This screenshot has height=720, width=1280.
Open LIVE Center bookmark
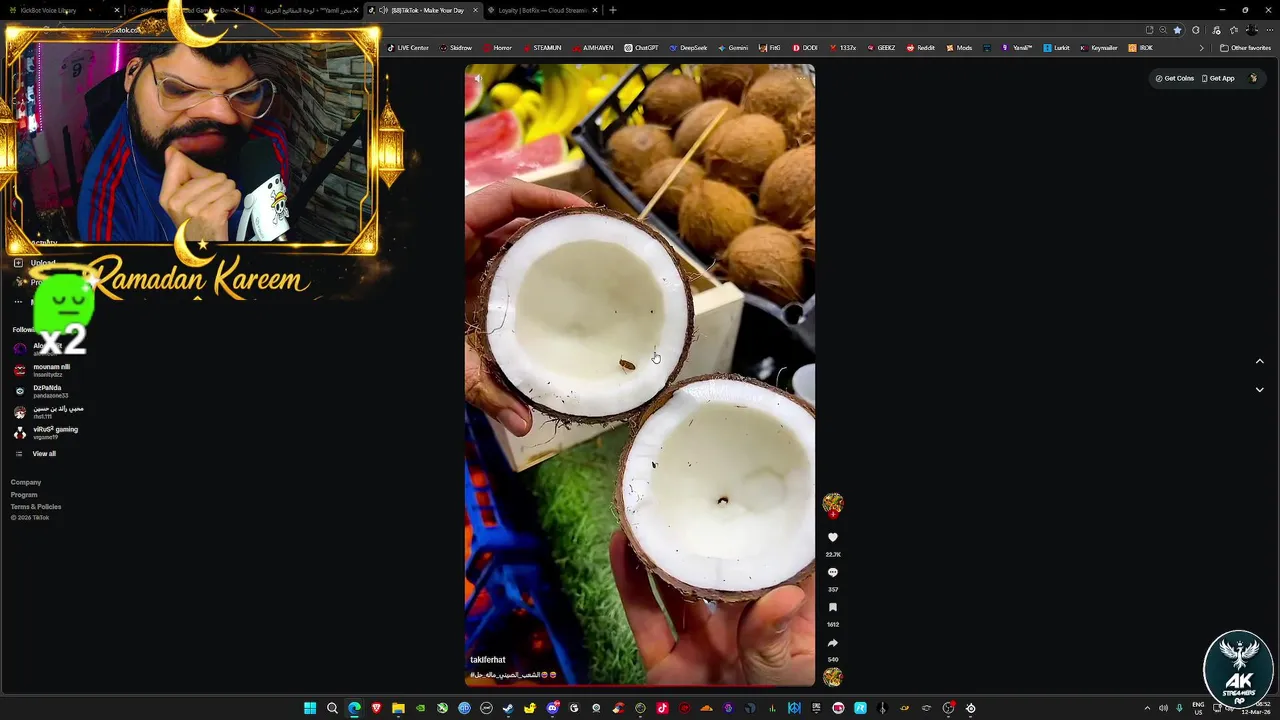pyautogui.click(x=408, y=48)
